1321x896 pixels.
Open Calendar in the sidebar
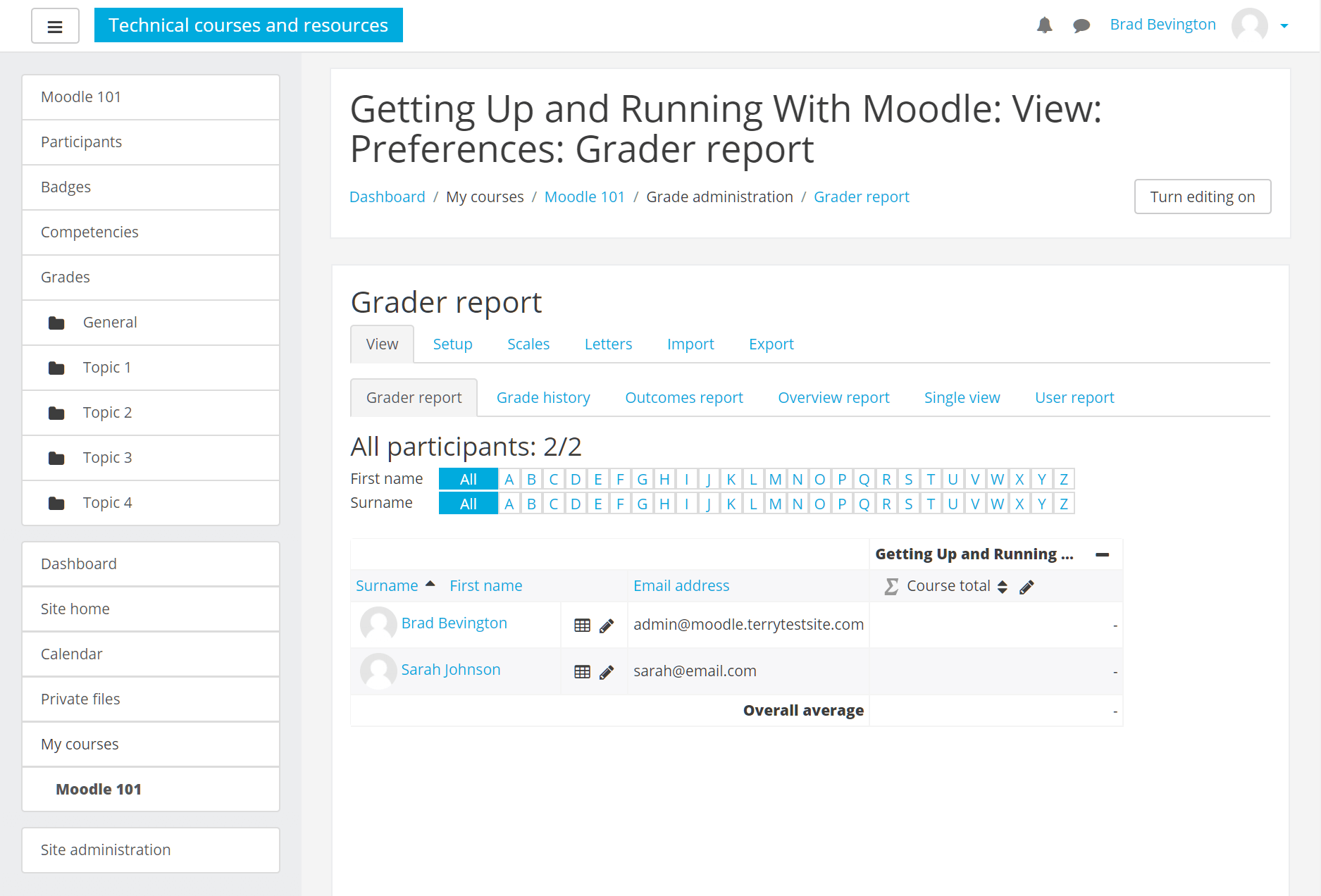151,654
